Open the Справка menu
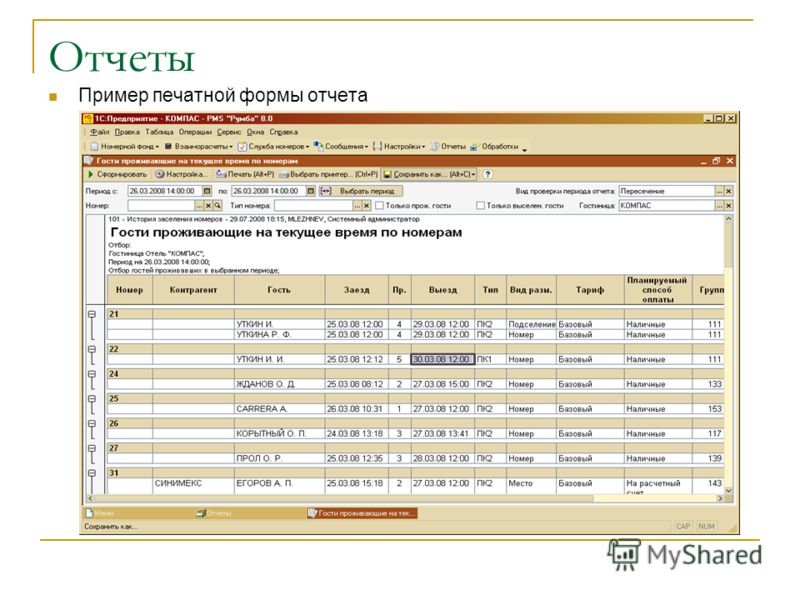This screenshot has height=600, width=800. tap(283, 132)
